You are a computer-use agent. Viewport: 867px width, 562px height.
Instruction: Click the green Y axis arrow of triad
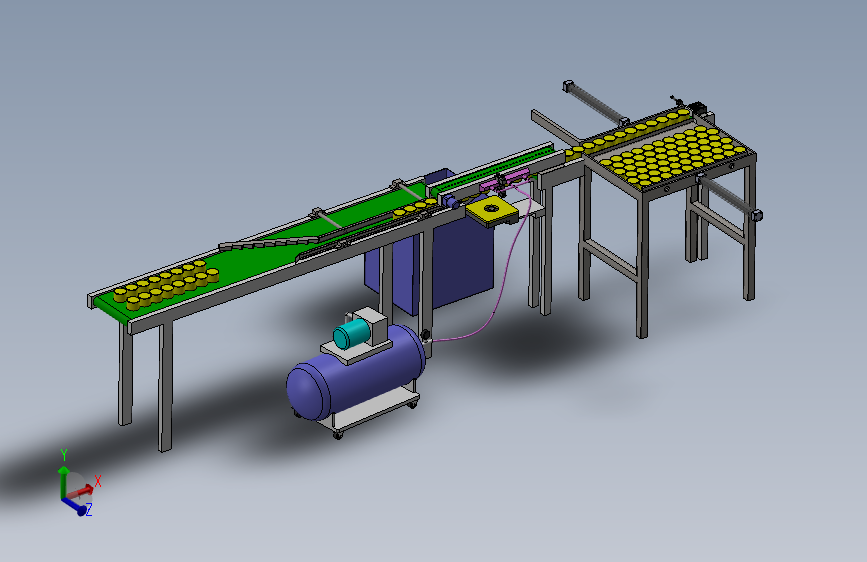pyautogui.click(x=64, y=481)
